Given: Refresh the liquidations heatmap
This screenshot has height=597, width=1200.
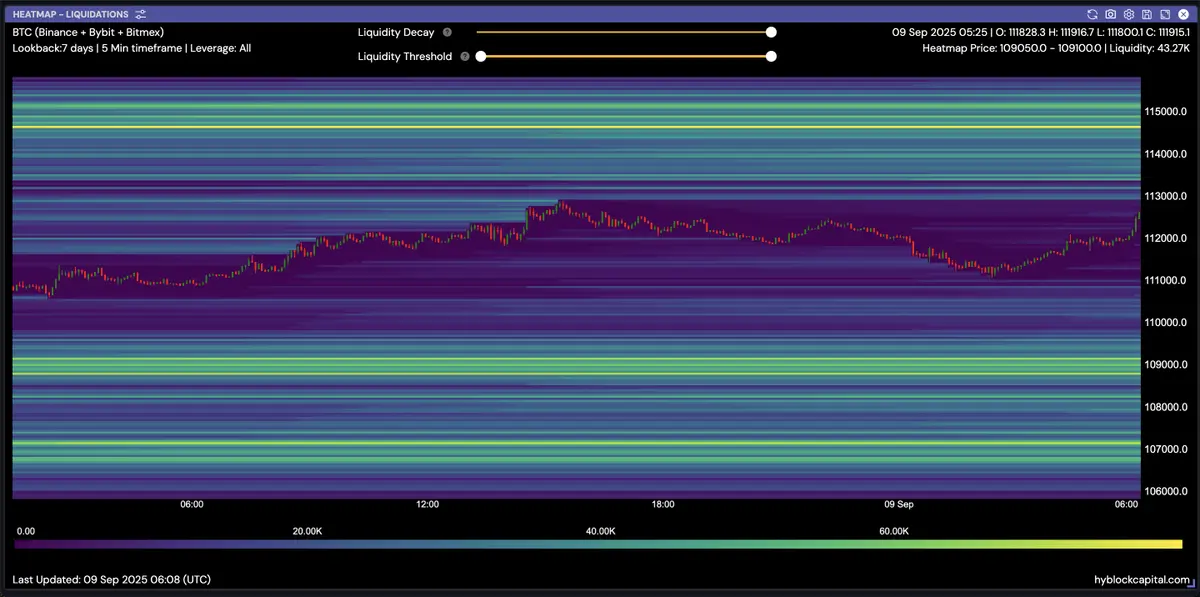Looking at the screenshot, I should [1093, 14].
